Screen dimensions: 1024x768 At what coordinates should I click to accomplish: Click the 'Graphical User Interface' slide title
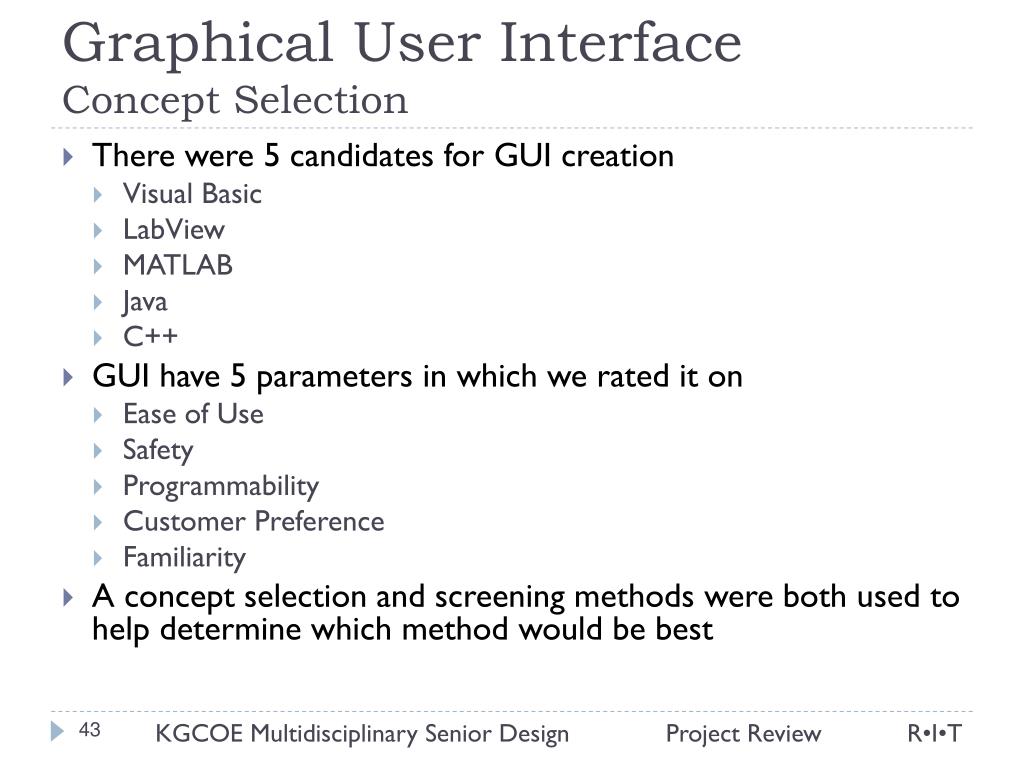pos(402,43)
